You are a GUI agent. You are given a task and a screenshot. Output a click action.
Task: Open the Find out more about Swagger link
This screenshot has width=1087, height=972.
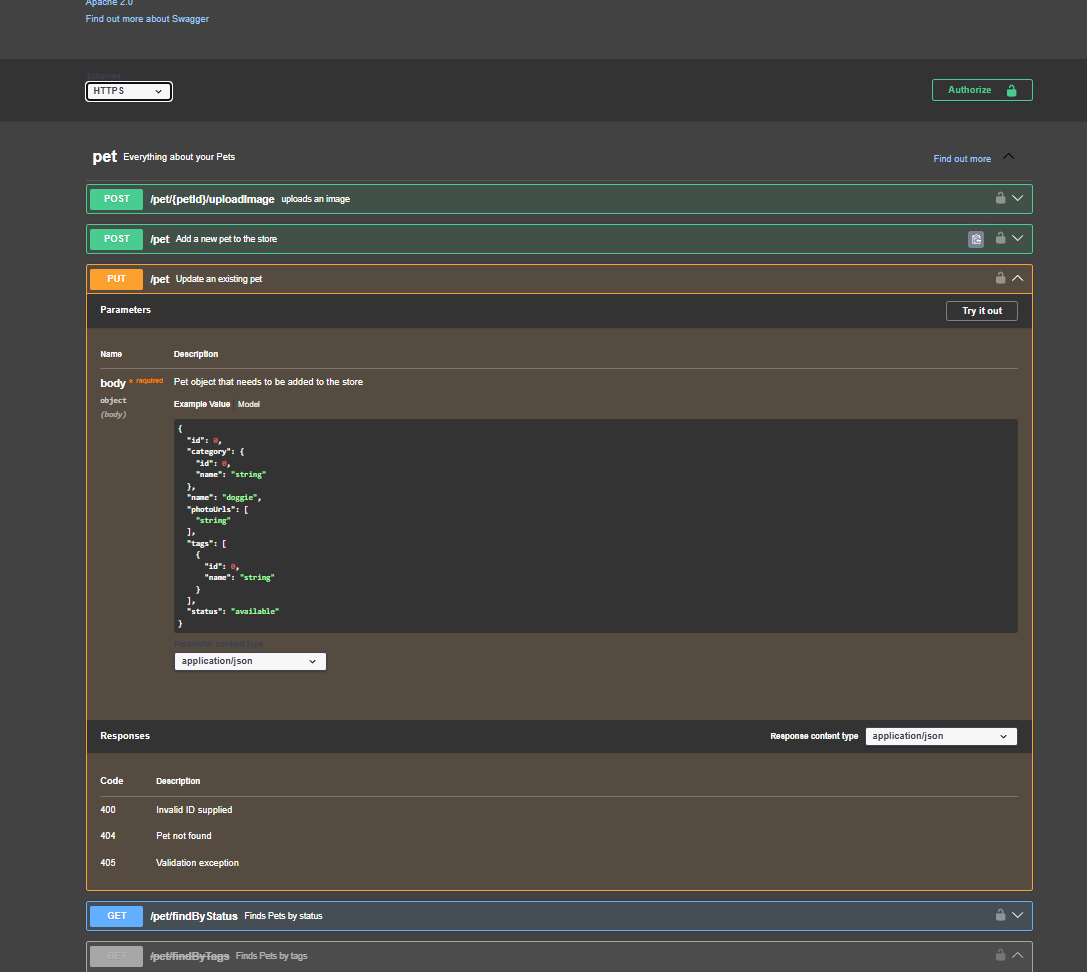tap(147, 19)
